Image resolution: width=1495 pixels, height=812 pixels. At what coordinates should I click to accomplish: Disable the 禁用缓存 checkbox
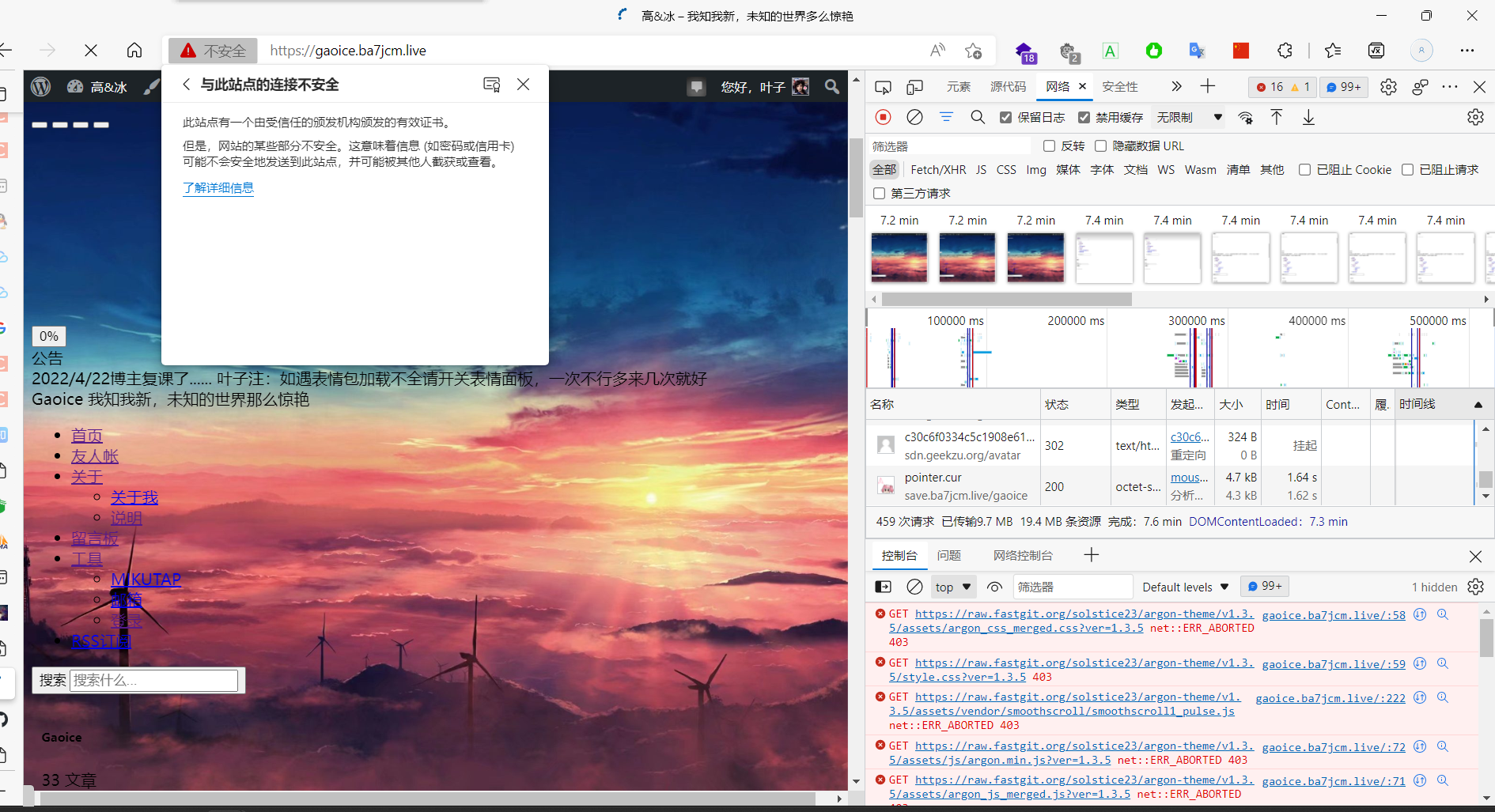click(x=1084, y=117)
